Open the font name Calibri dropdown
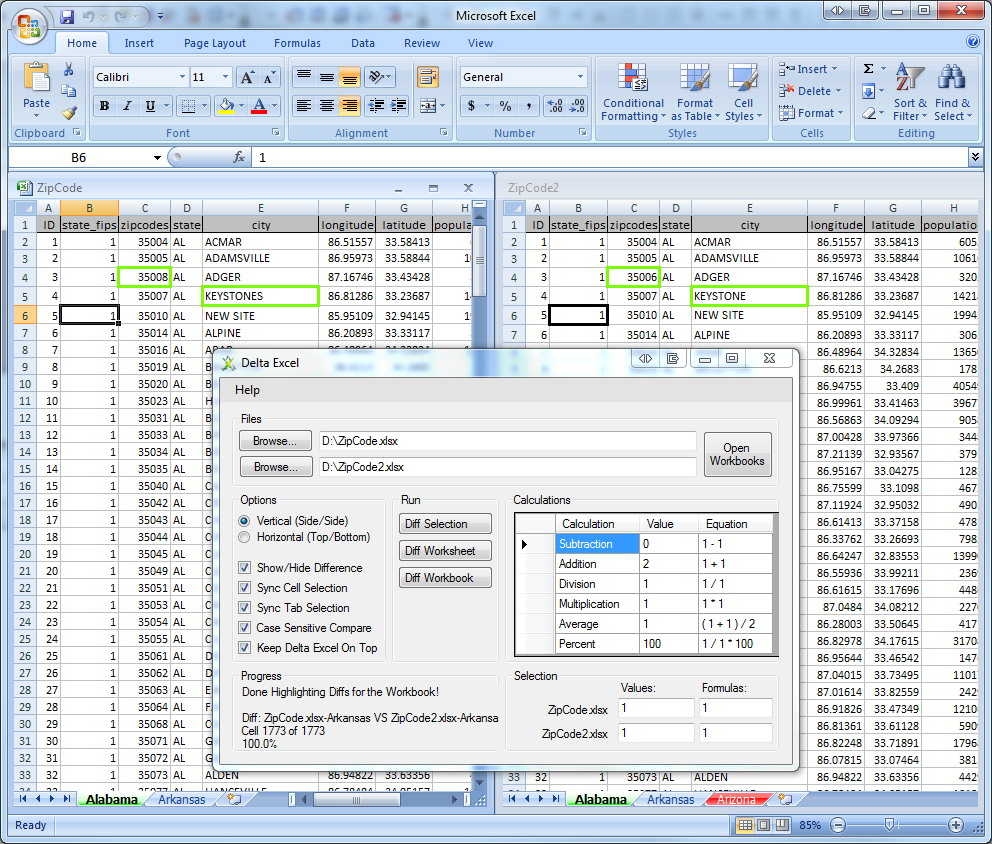 (182, 77)
